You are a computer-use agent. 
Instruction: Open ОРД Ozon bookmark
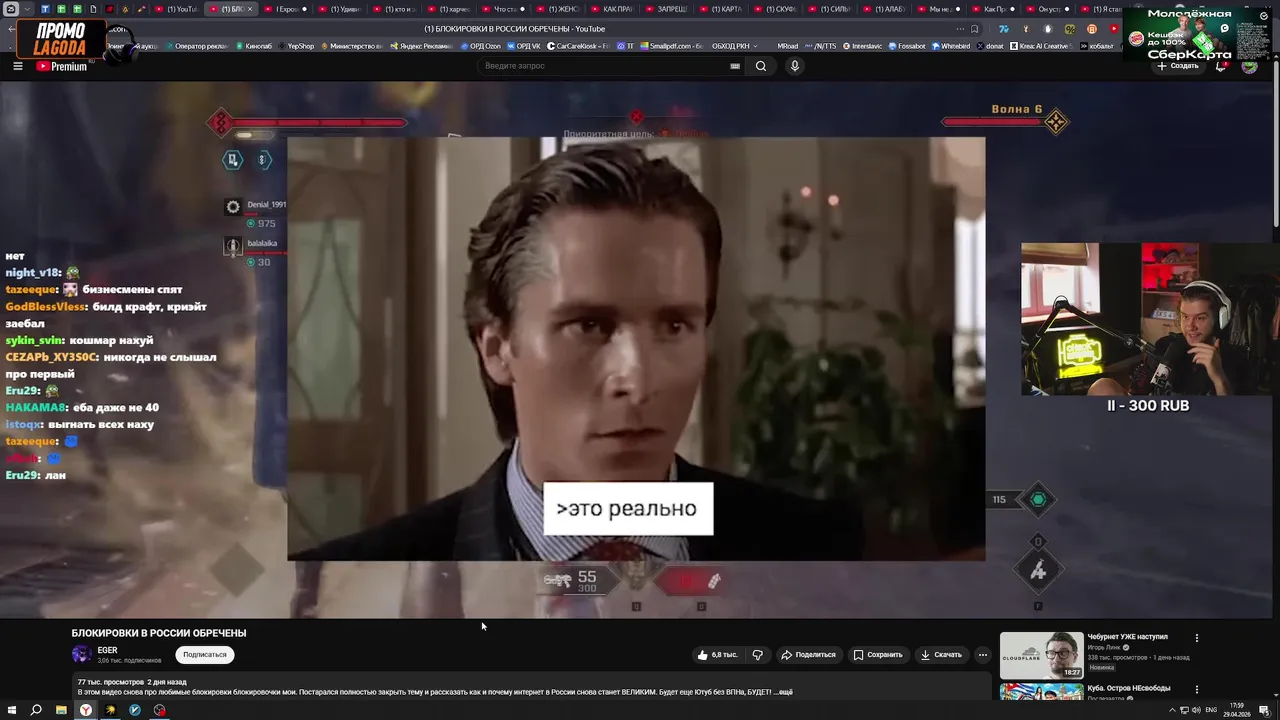pos(481,46)
